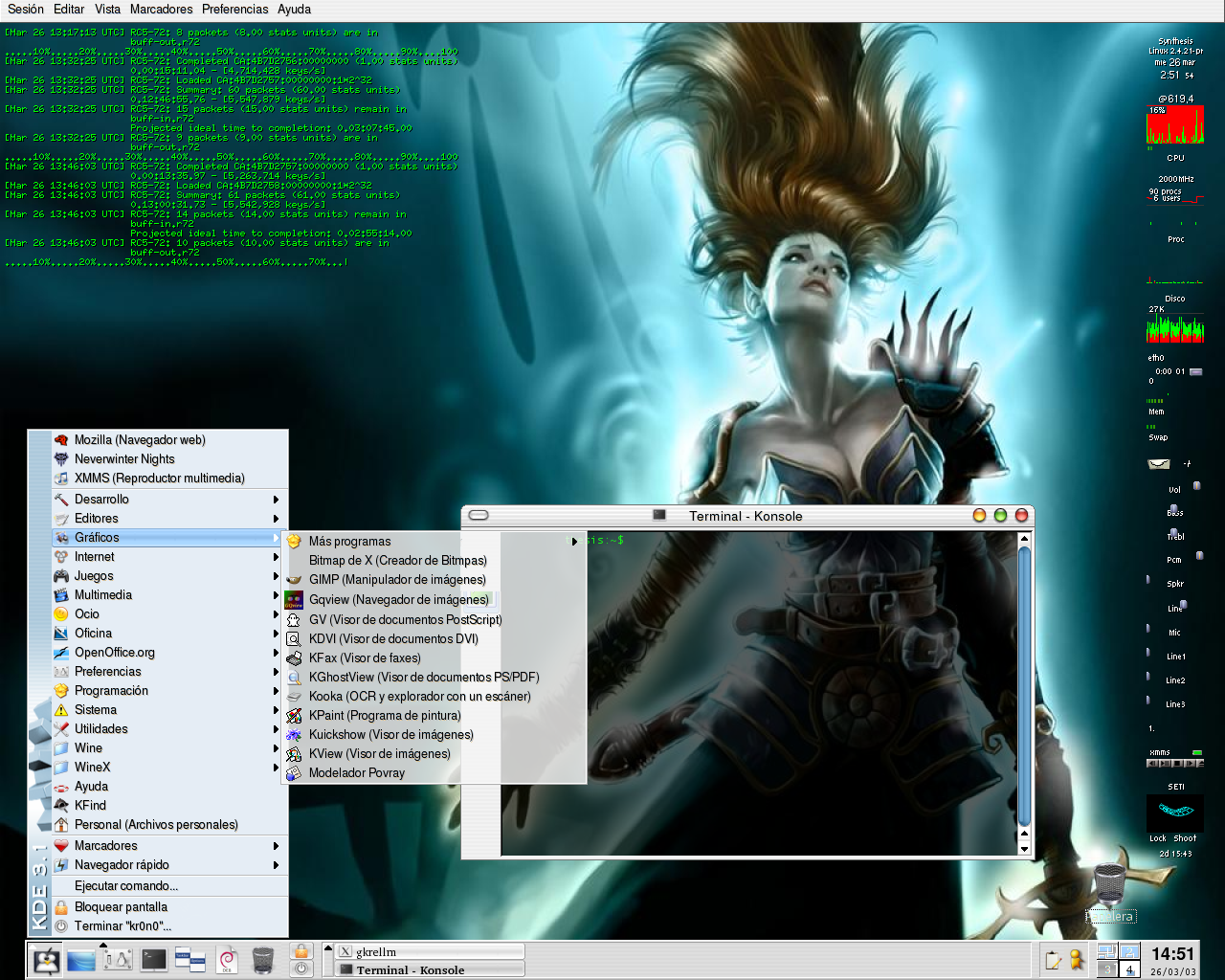Click the 14:51 panel clock
The image size is (1225, 980).
pos(1172,954)
